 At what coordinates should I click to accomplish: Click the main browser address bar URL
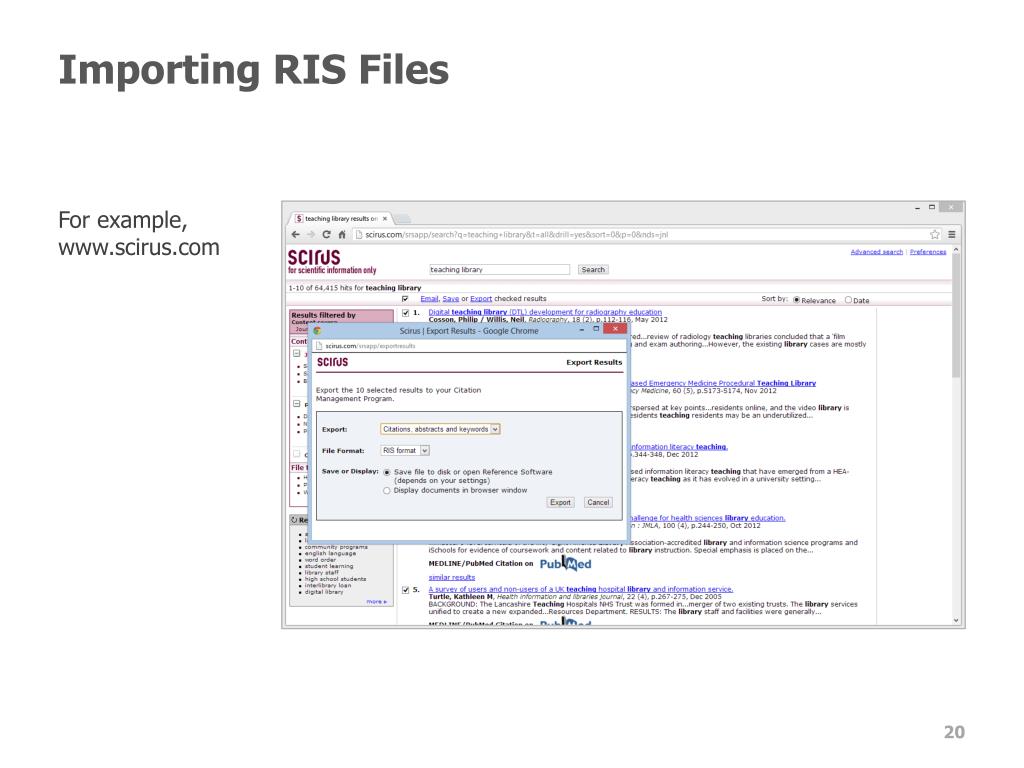click(516, 234)
